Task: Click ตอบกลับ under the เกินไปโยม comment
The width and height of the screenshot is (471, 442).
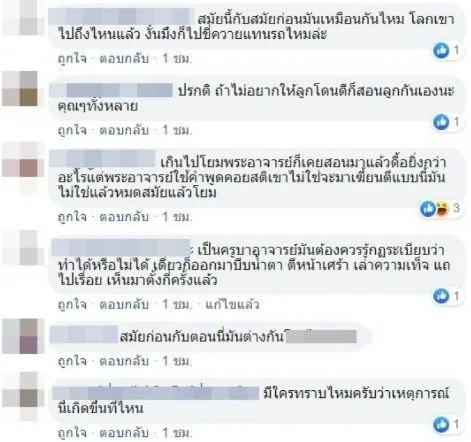Action: click(124, 217)
